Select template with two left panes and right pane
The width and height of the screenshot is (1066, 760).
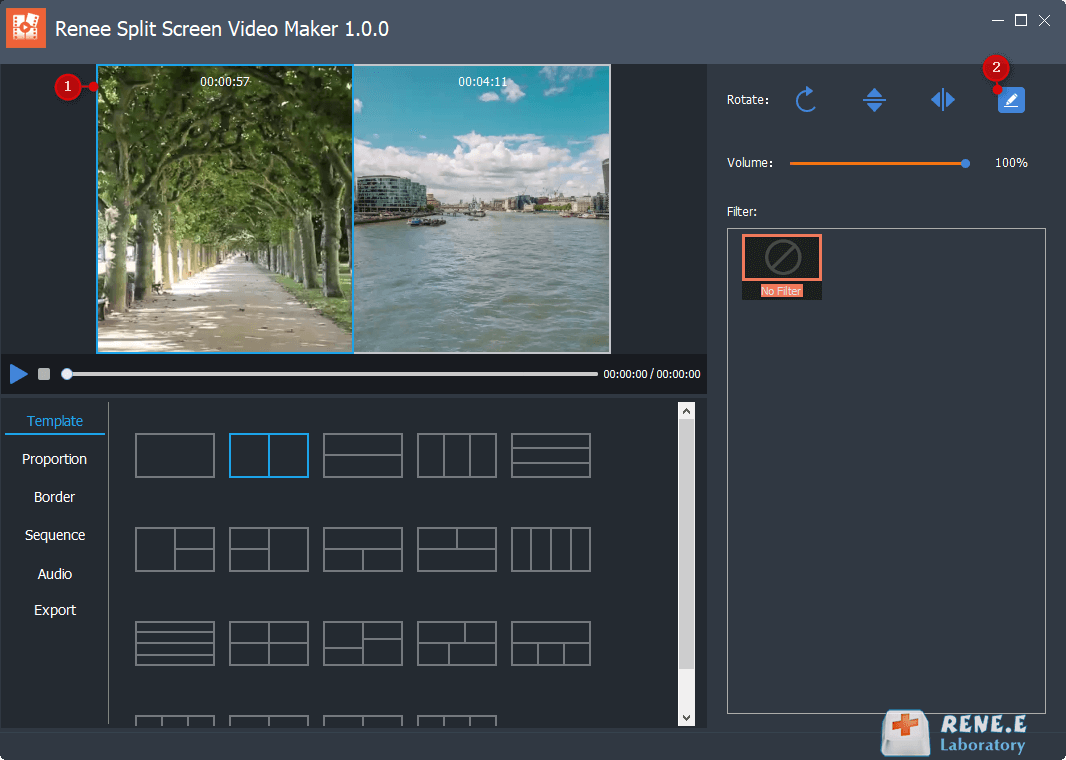coord(269,549)
